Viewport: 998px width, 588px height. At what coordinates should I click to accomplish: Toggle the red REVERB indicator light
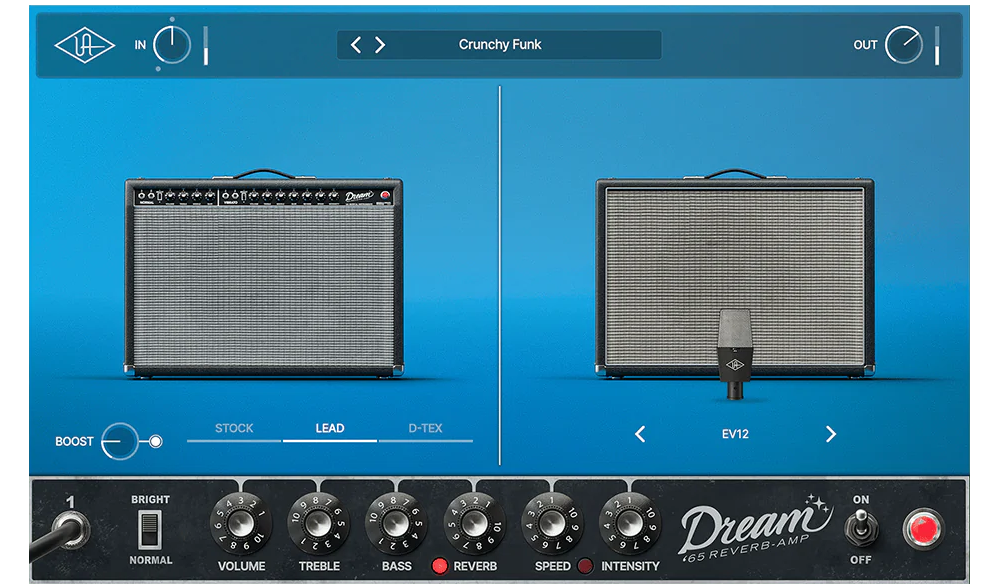(439, 566)
